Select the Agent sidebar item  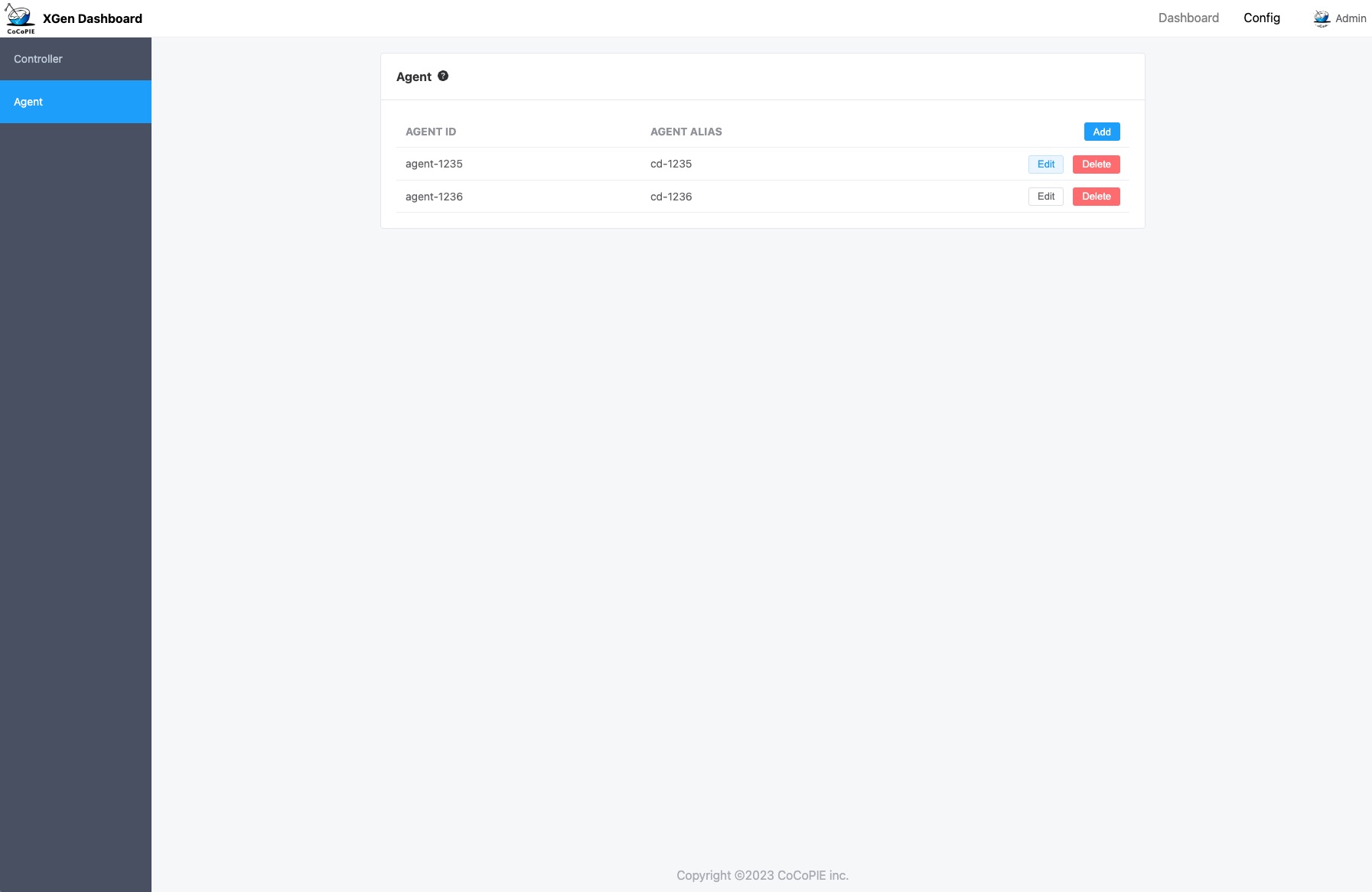click(x=76, y=102)
